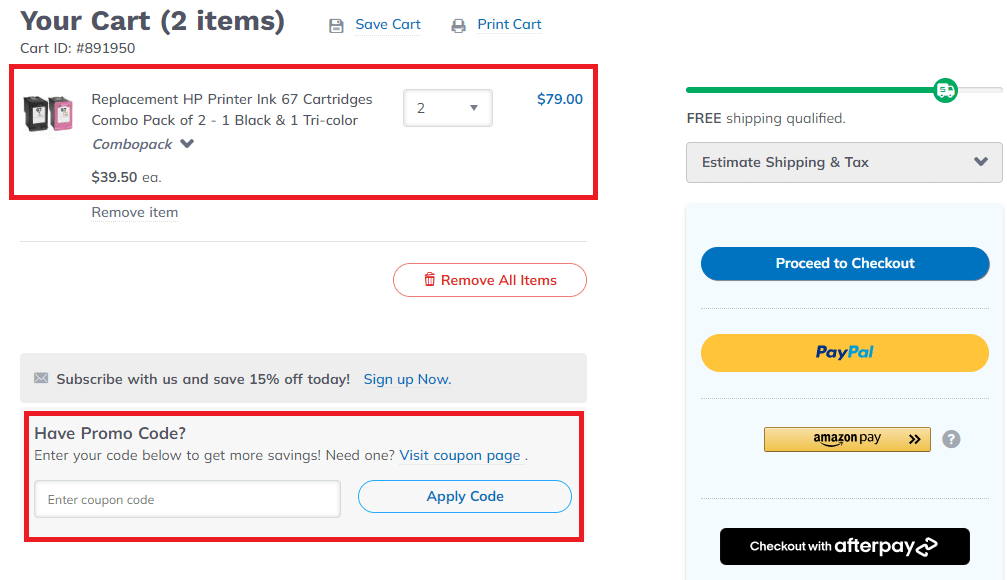Expand the Estimate Shipping & Tax section
This screenshot has height=580, width=1007.
coord(844,162)
